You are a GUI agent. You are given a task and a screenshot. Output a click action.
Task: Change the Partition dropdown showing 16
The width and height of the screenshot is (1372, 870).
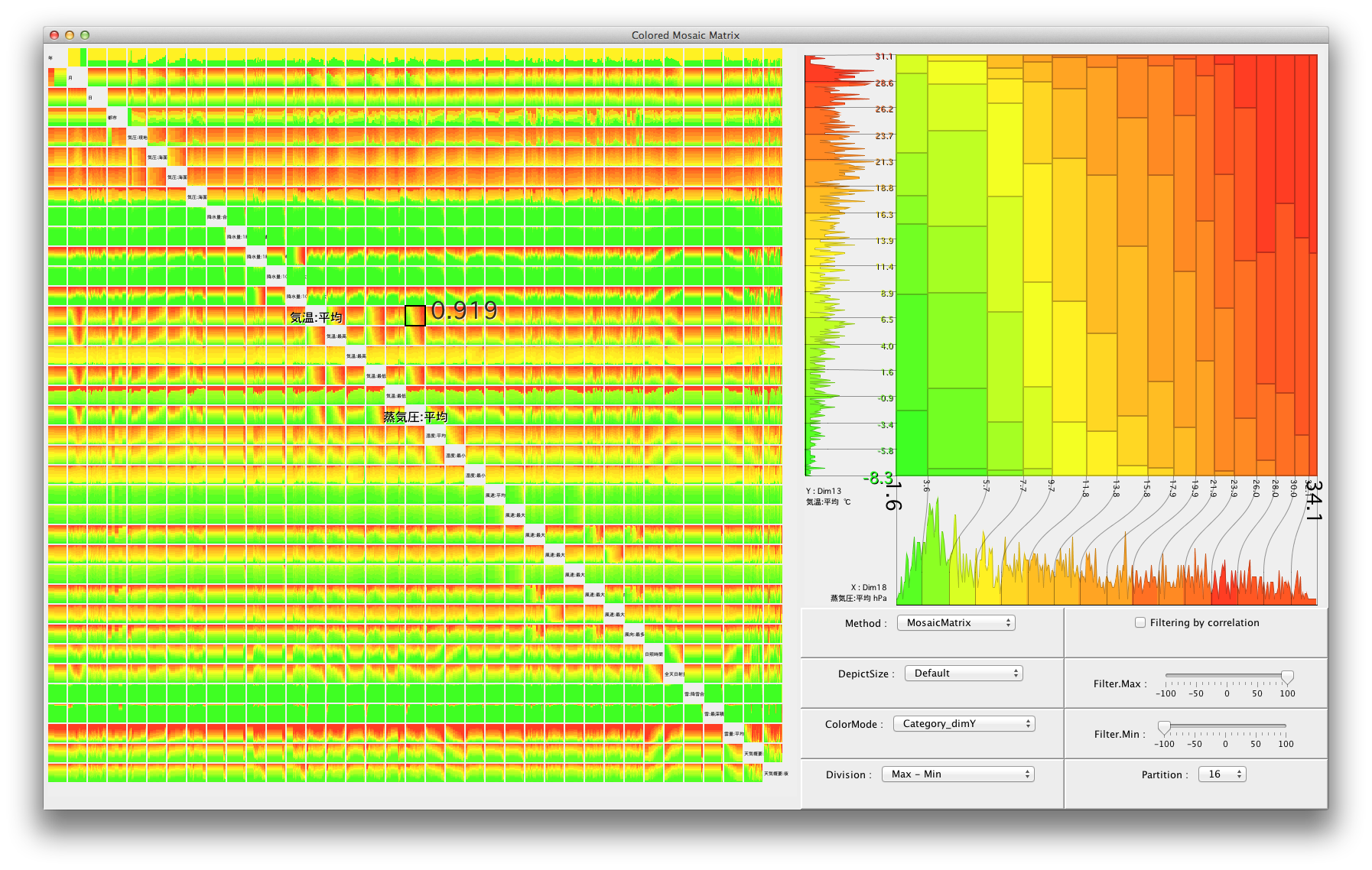1222,774
